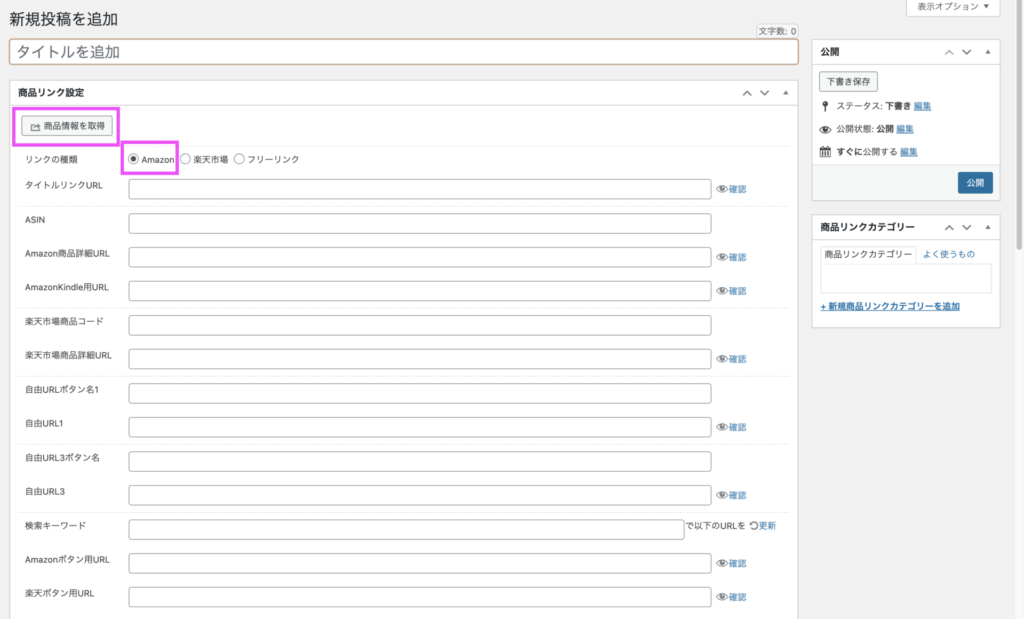Screen dimensions: 1024x619
Task: Click the 楽天市場商品詳細URL input field
Action: point(419,359)
